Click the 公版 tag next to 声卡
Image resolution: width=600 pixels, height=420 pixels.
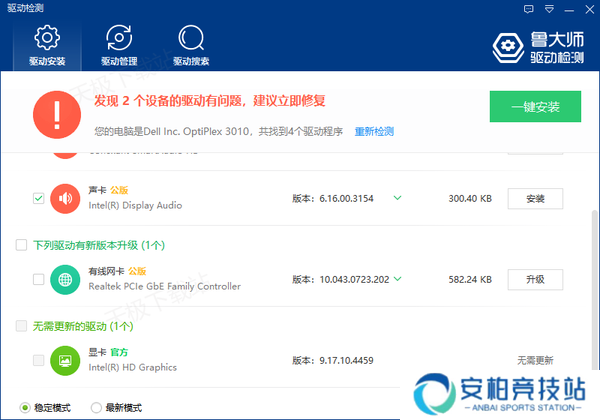tap(119, 190)
